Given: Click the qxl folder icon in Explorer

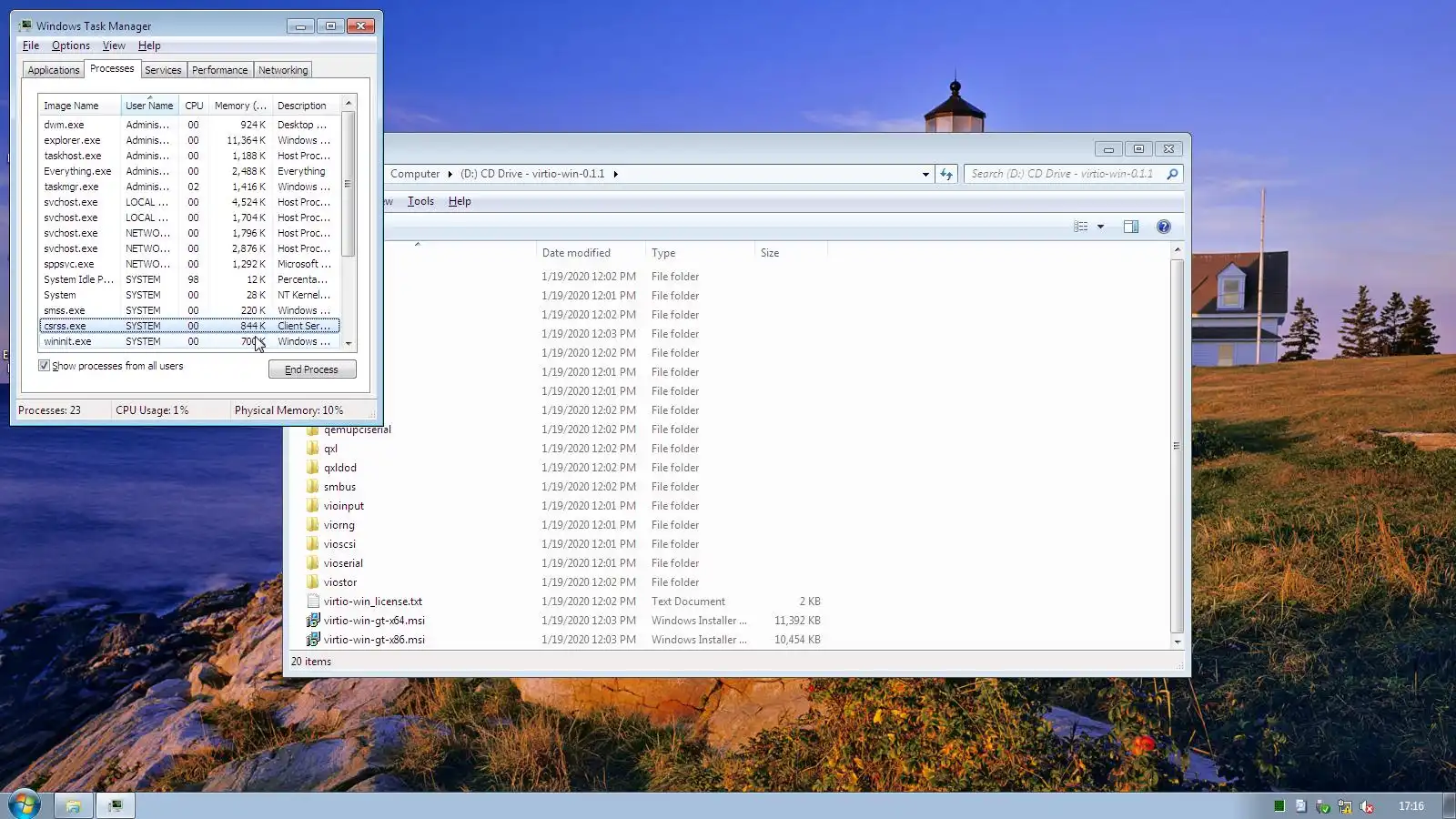Looking at the screenshot, I should 313,449.
